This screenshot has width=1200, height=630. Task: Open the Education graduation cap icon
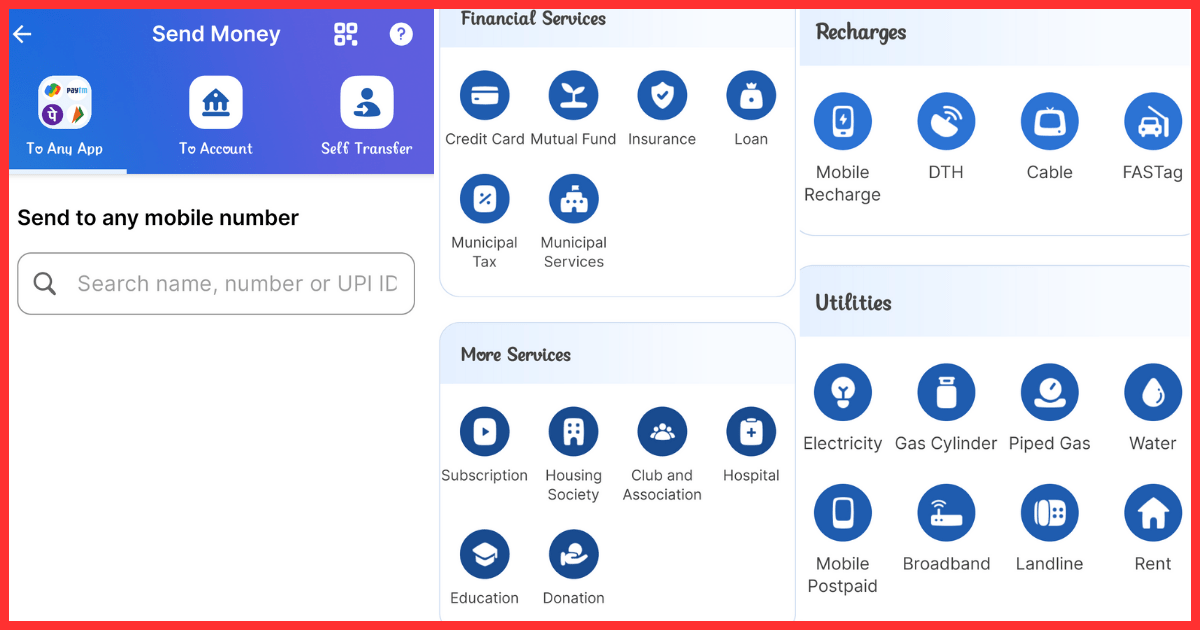click(x=485, y=555)
